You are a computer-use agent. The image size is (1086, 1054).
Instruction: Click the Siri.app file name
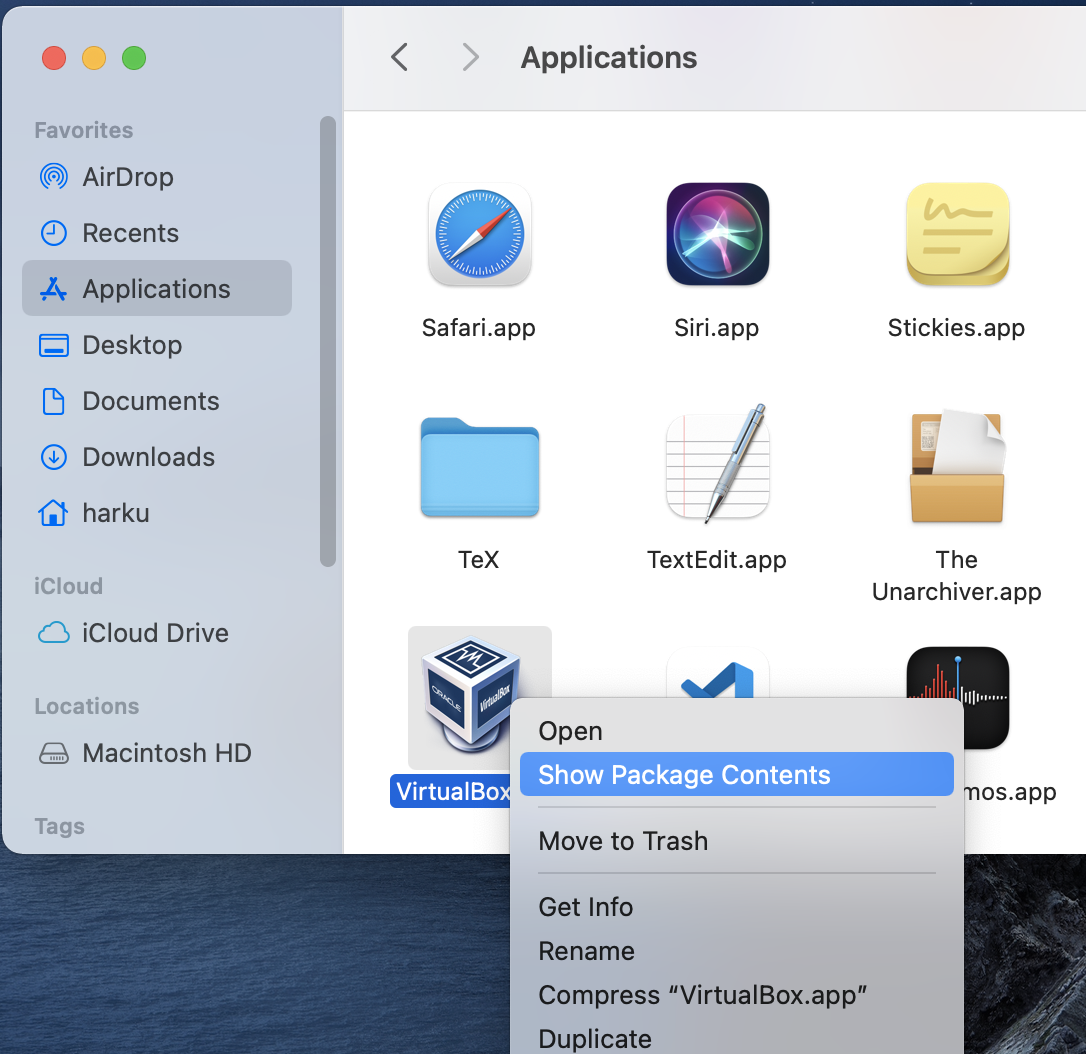(x=717, y=328)
